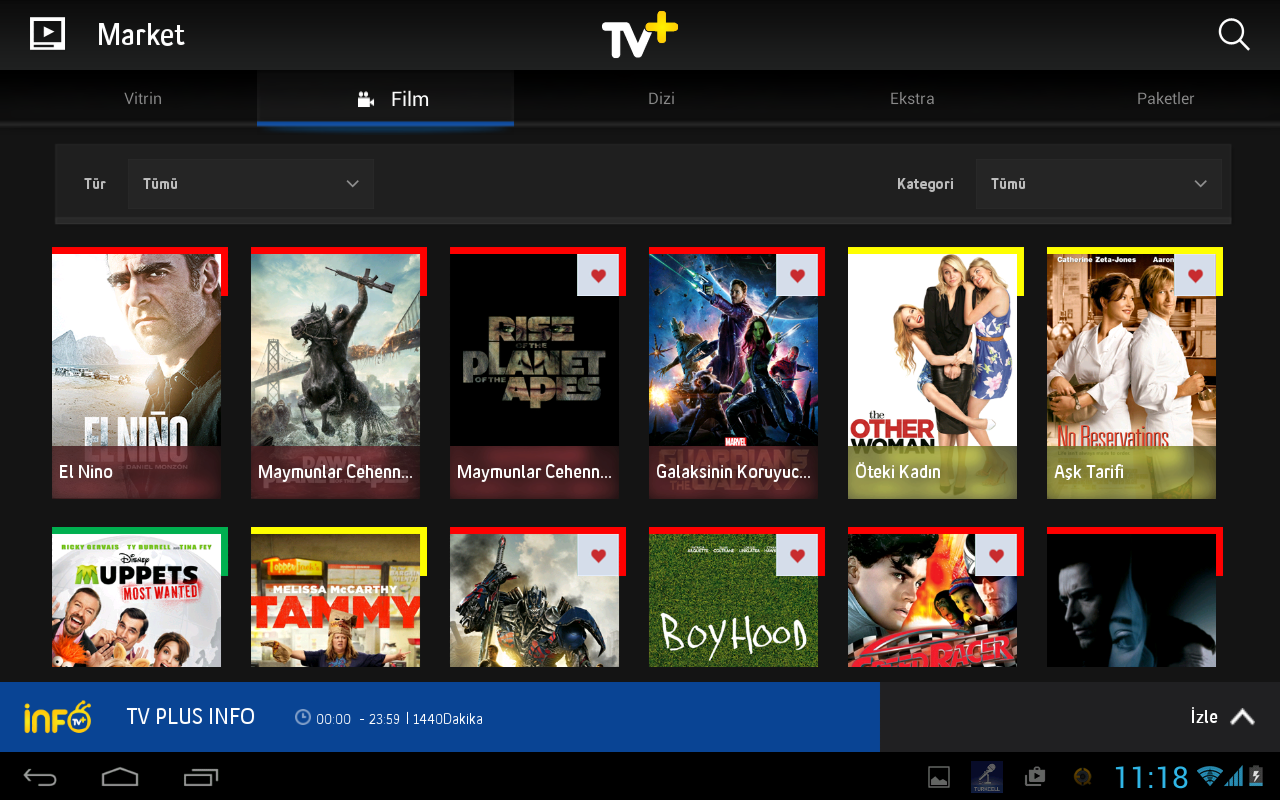Open the gallery notification icon
The height and width of the screenshot is (800, 1280).
tap(939, 777)
